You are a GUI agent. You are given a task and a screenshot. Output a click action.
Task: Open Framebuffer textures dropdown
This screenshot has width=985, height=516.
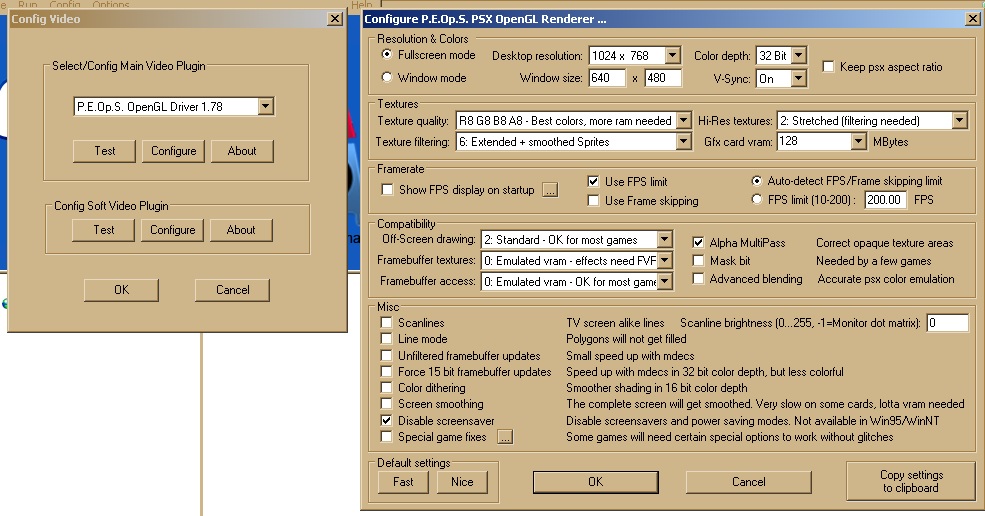[x=665, y=260]
